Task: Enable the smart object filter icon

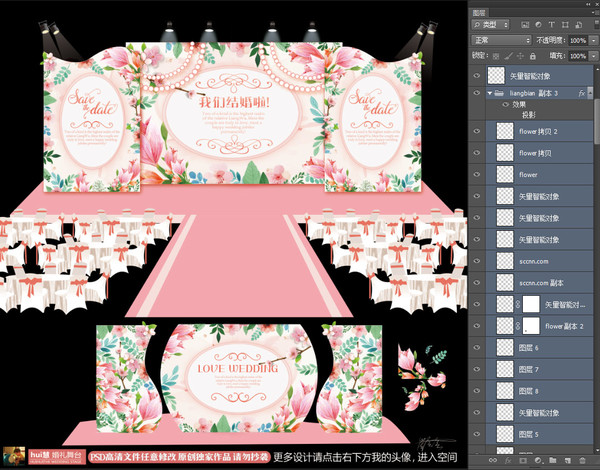Action: pyautogui.click(x=578, y=25)
